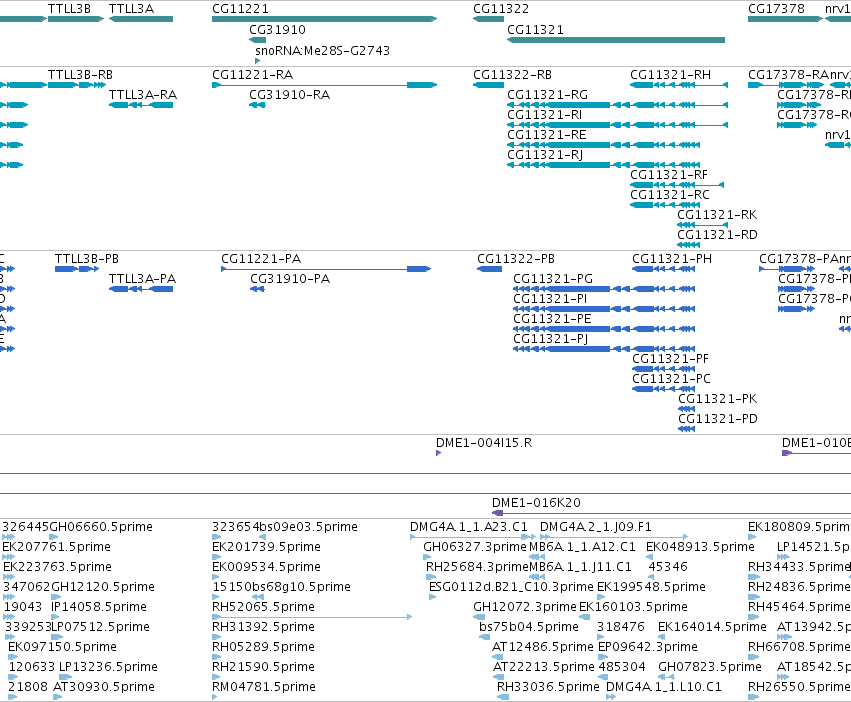Select EST DMG4A.1_1.A23.C1
This screenshot has width=851, height=702.
[x=469, y=527]
